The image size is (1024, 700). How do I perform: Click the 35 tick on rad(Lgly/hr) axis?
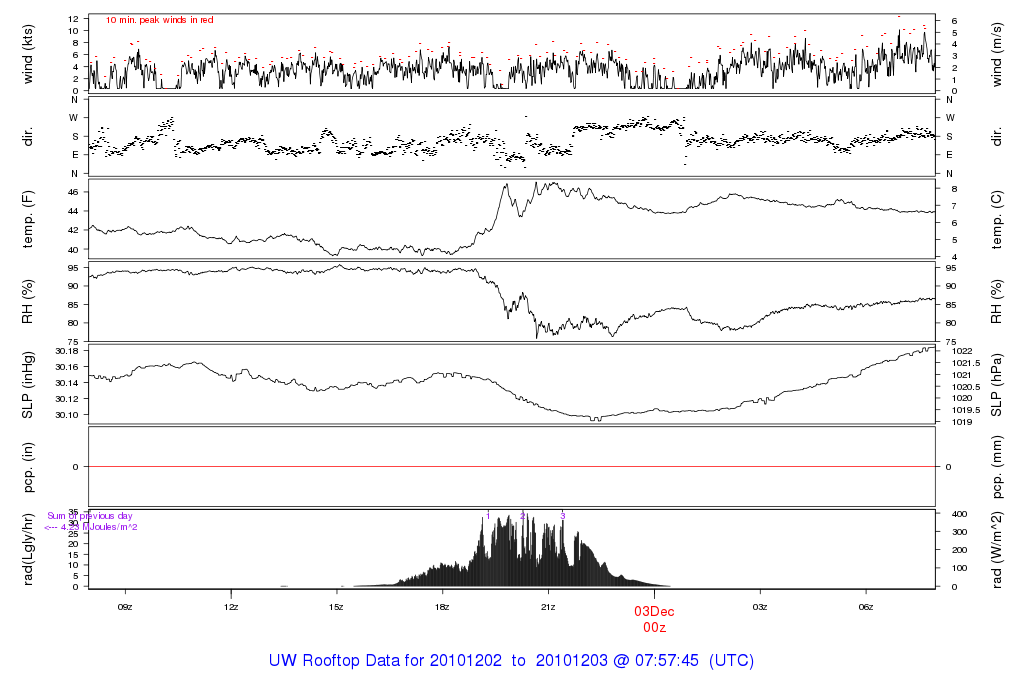point(73,513)
